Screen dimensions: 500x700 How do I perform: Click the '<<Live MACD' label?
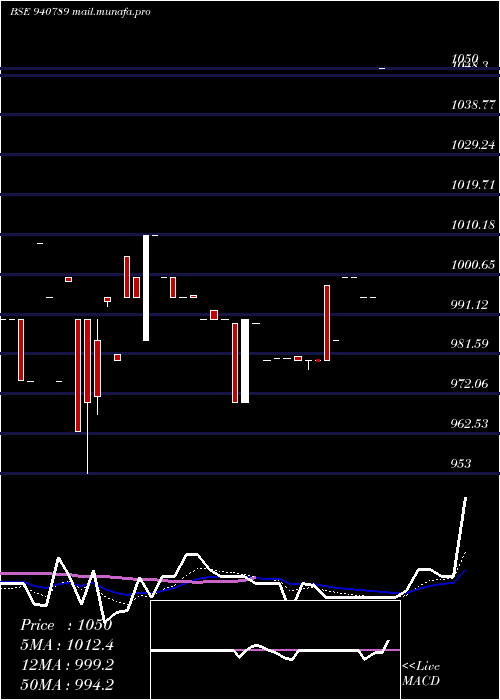421,674
